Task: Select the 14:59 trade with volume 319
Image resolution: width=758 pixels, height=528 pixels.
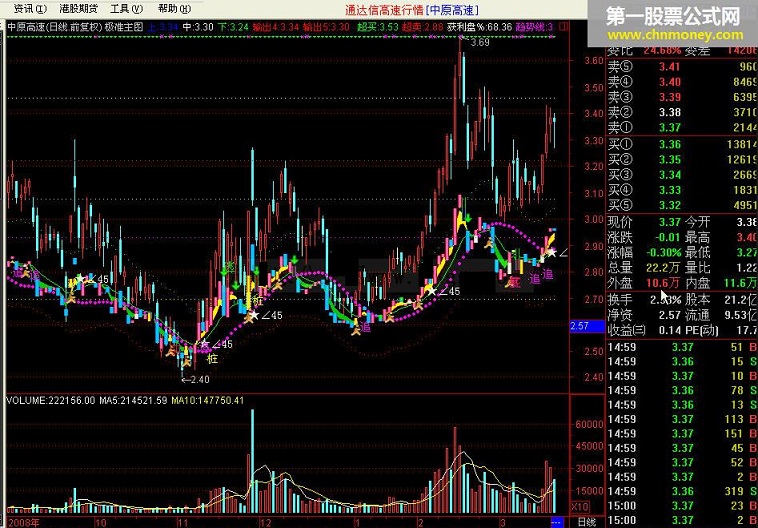Action: click(682, 492)
